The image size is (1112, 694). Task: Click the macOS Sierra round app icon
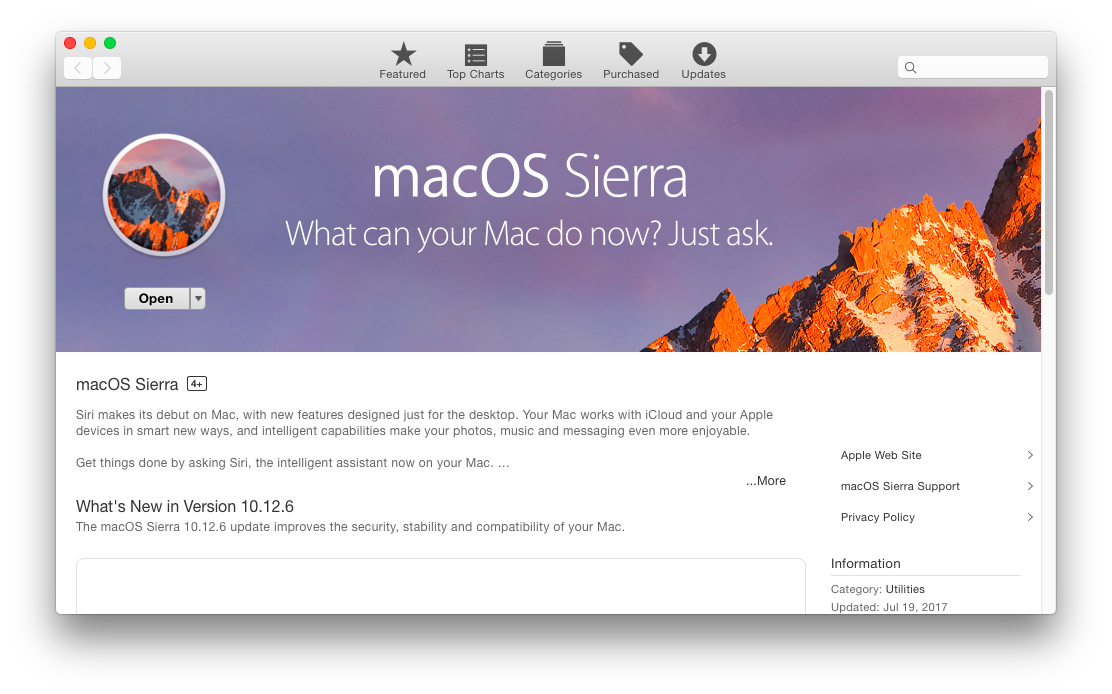coord(164,195)
